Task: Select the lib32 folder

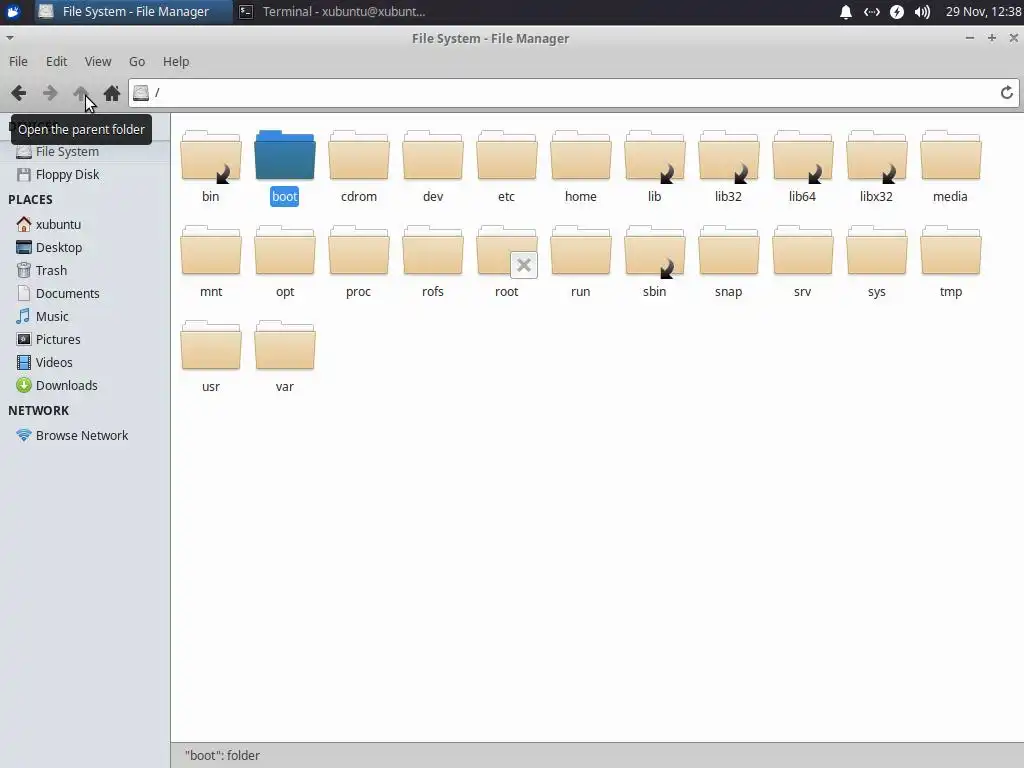Action: 728,155
